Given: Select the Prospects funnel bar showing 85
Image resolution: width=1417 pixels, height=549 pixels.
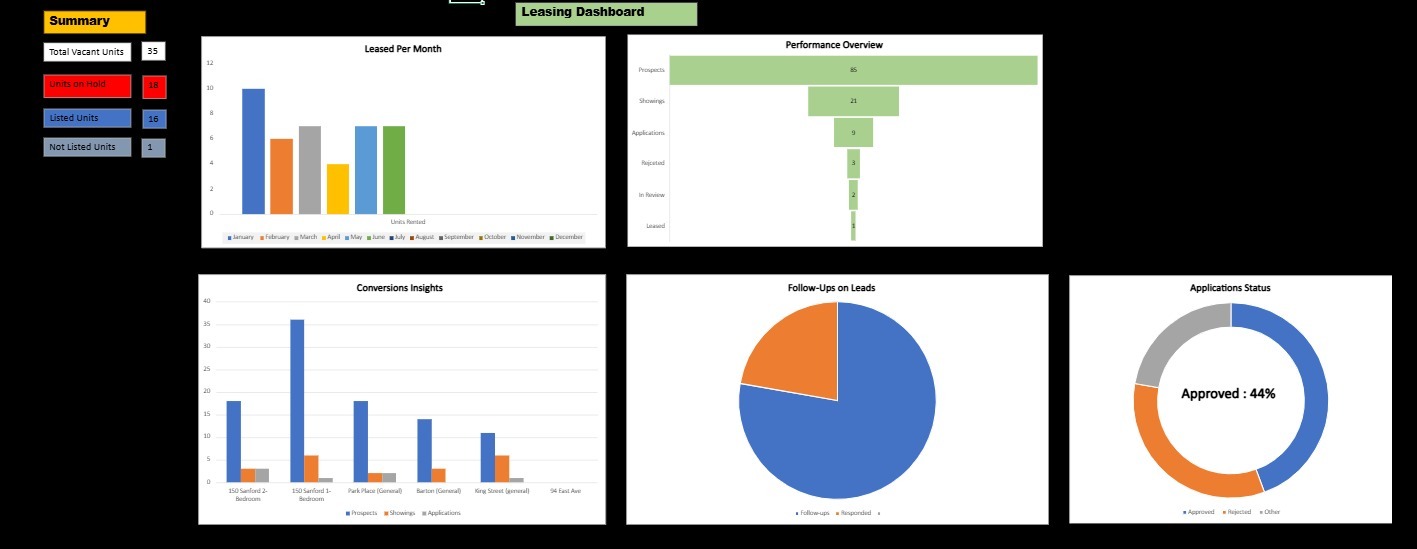Looking at the screenshot, I should tap(853, 70).
